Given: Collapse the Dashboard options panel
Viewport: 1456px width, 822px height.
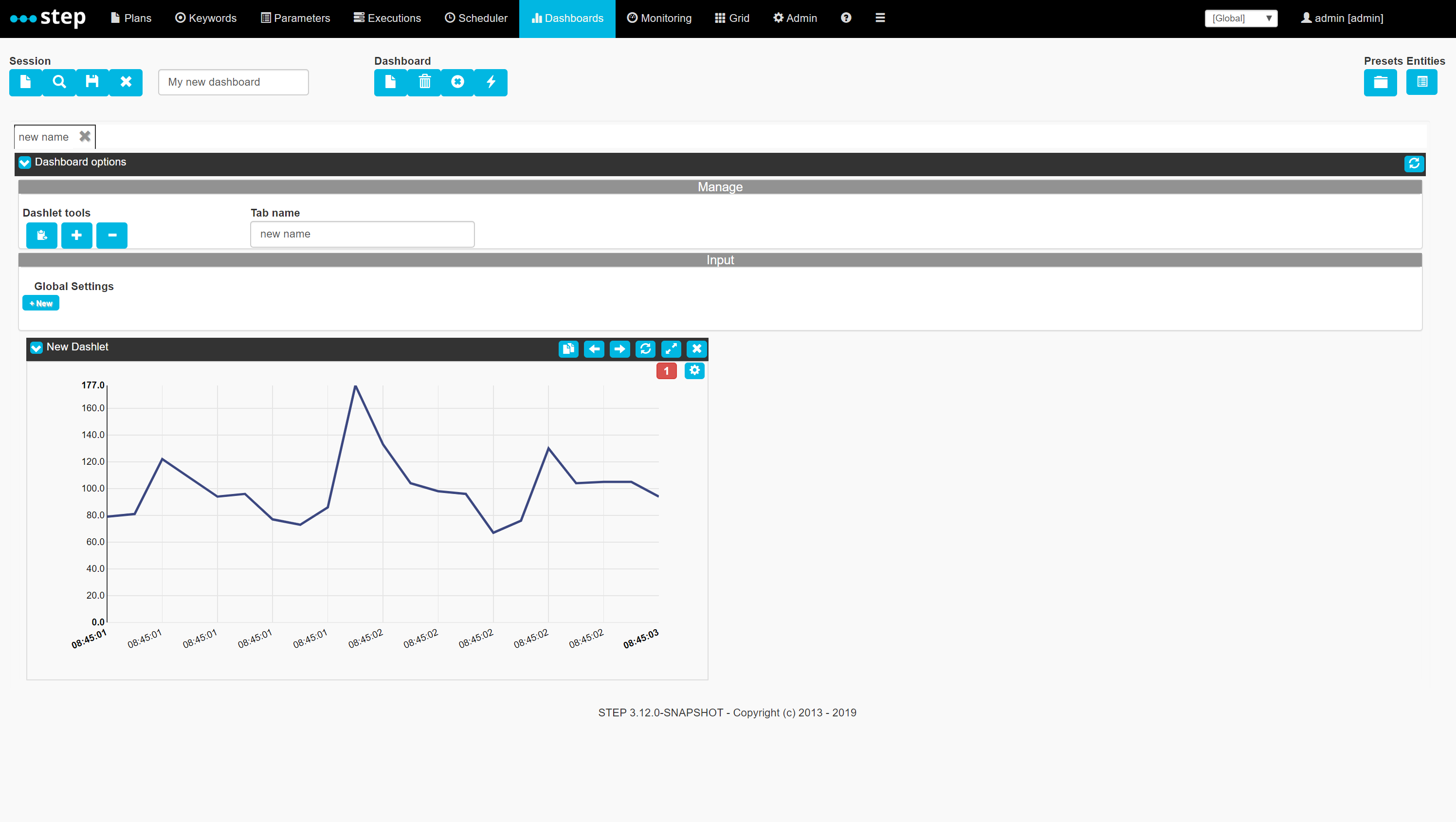Looking at the screenshot, I should pos(25,163).
